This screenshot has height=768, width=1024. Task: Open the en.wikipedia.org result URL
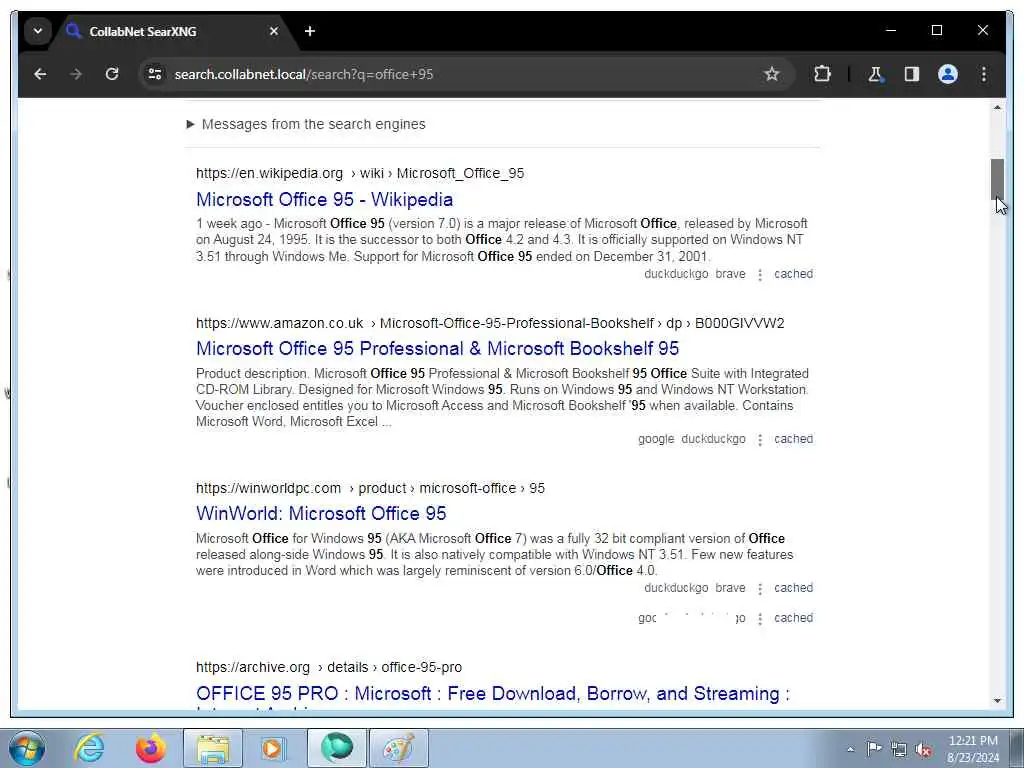click(x=360, y=173)
